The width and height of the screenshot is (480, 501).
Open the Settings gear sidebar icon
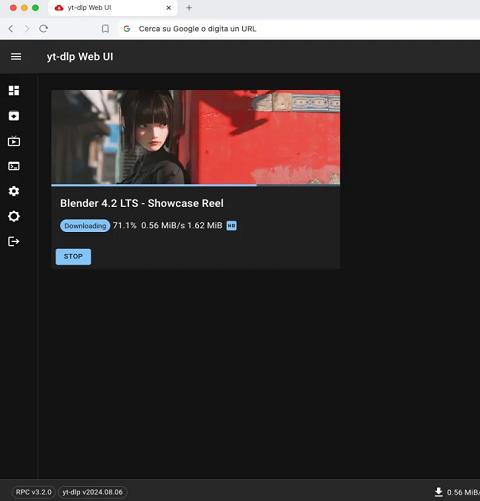point(14,191)
